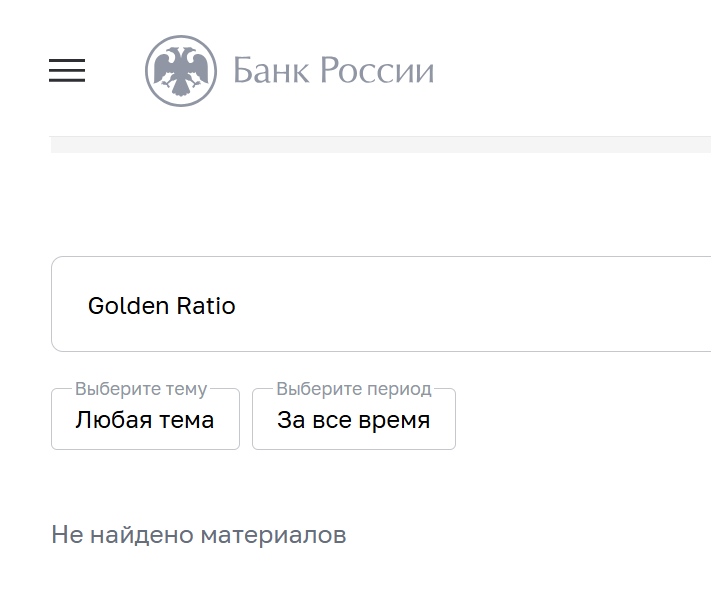Screen dimensions: 711x609
Task: Click the Выберите тему field label
Action: 141,389
